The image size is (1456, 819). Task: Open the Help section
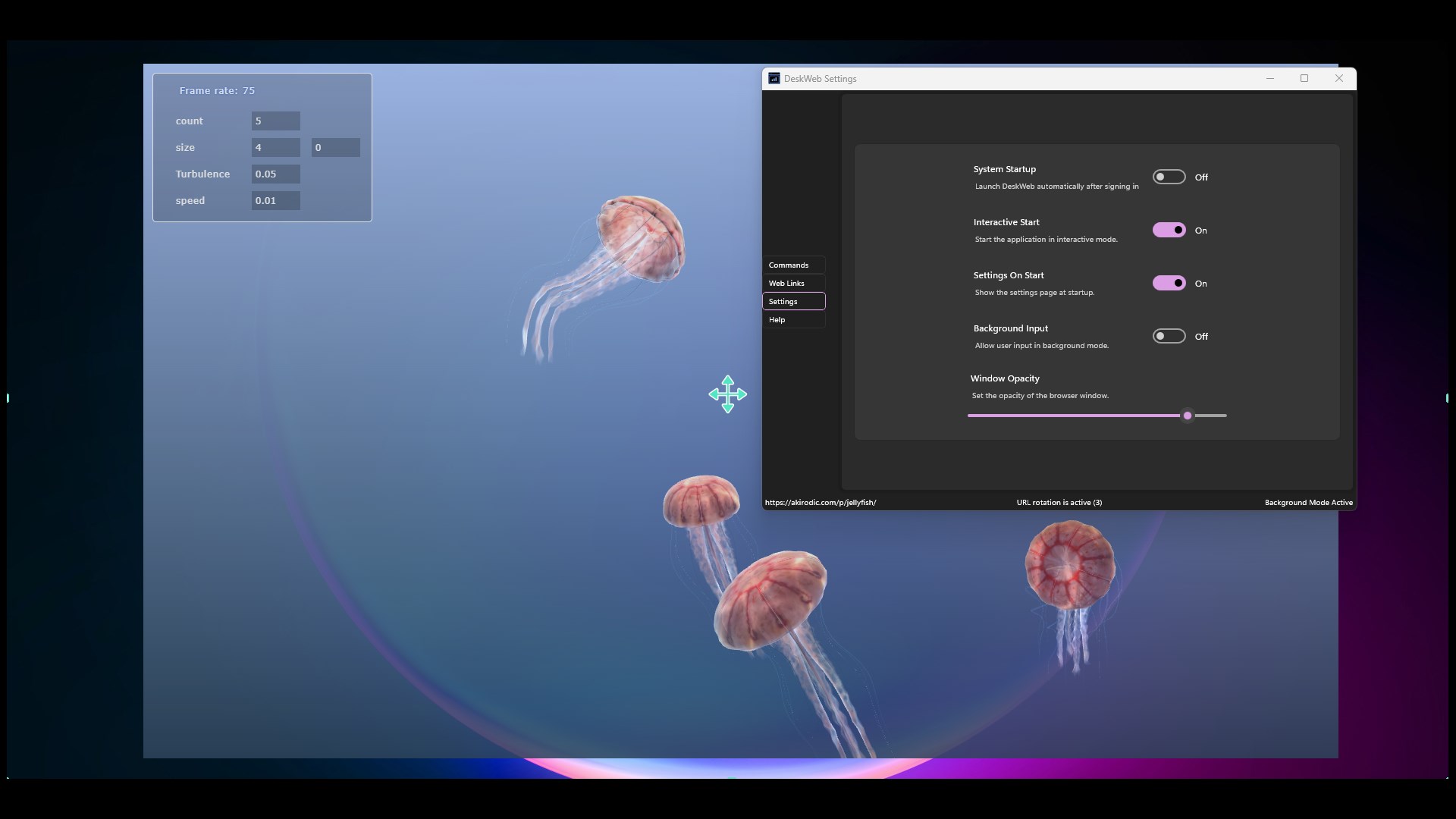793,319
